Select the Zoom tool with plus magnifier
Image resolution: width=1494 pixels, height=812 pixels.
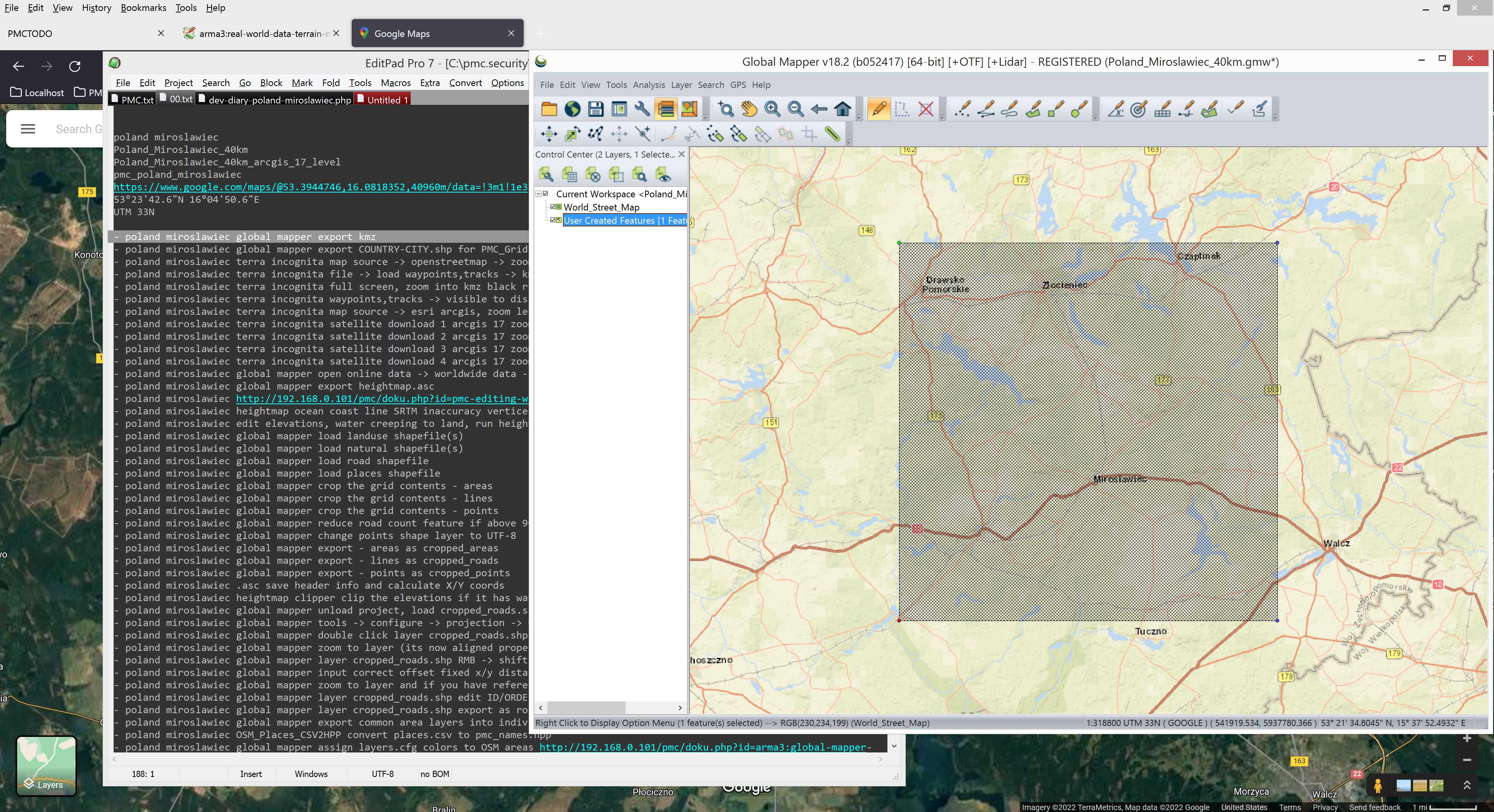pyautogui.click(x=726, y=109)
